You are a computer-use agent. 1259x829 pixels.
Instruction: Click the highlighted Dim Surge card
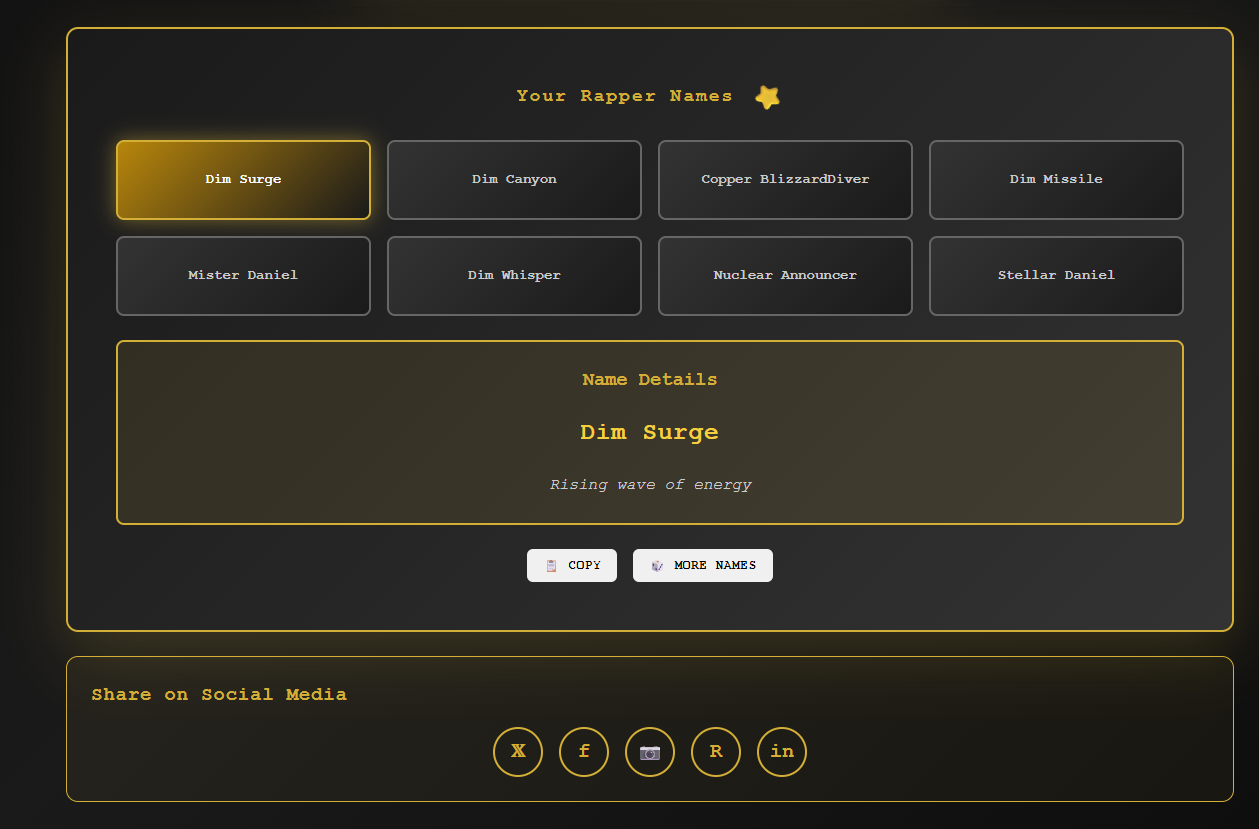[x=243, y=180]
